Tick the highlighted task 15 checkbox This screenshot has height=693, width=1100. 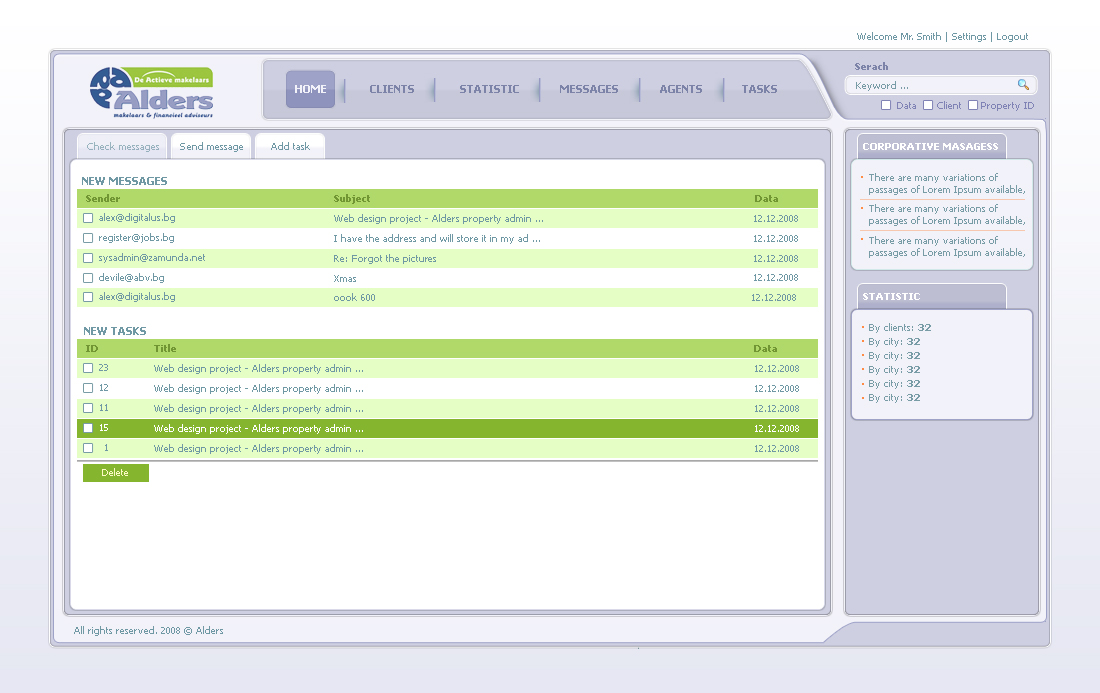88,428
